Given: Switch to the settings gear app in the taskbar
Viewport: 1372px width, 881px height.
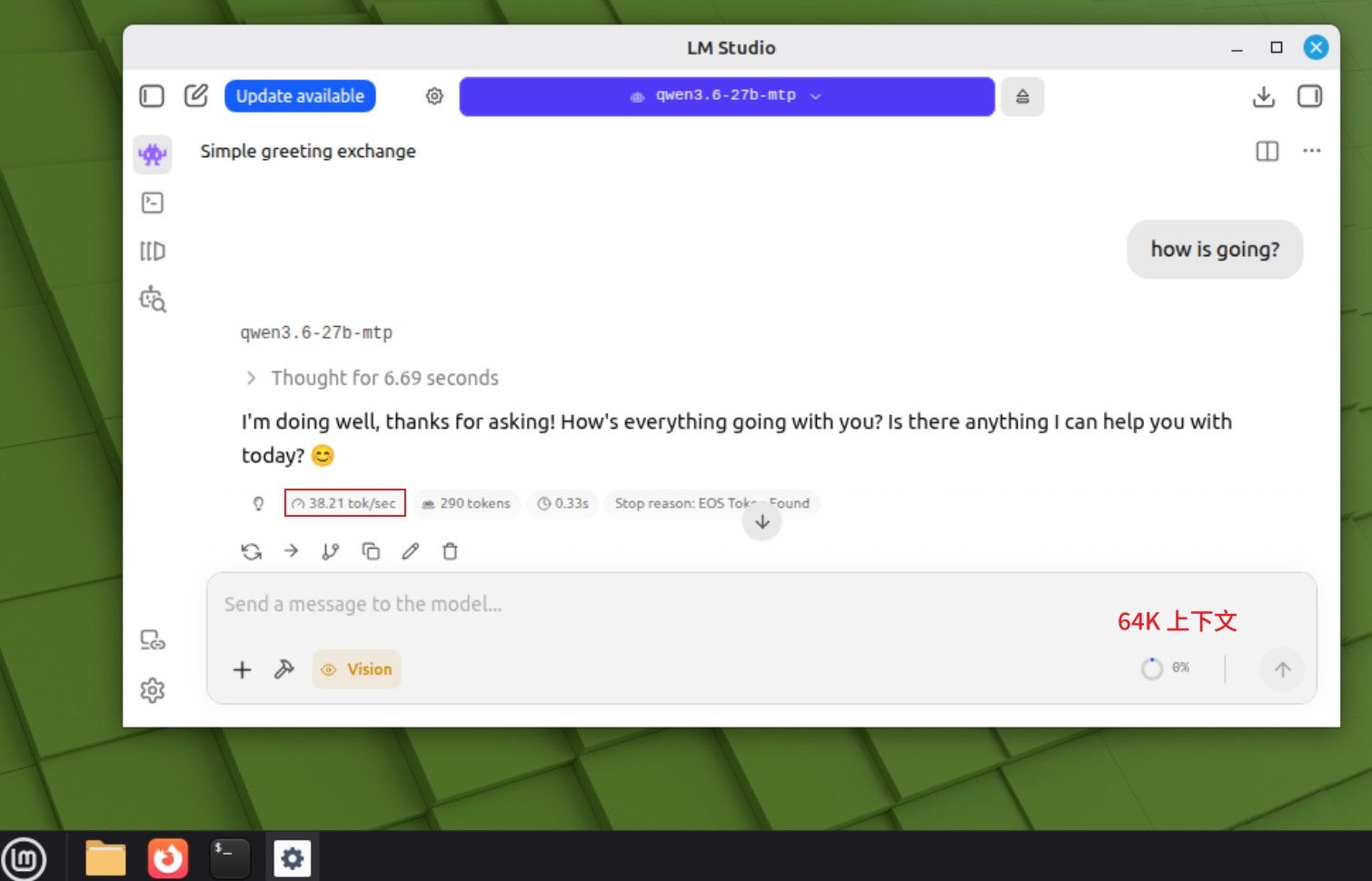Looking at the screenshot, I should pos(293,857).
